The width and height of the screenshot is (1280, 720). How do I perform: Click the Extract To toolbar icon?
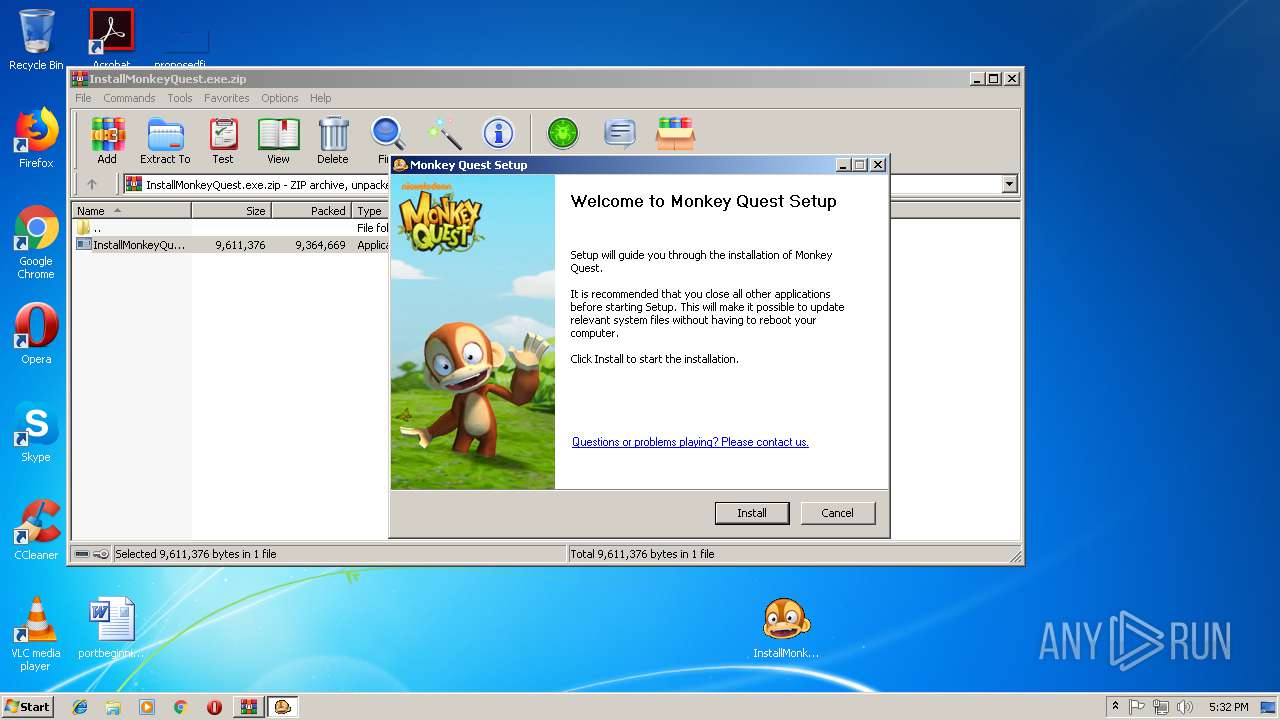tap(165, 140)
